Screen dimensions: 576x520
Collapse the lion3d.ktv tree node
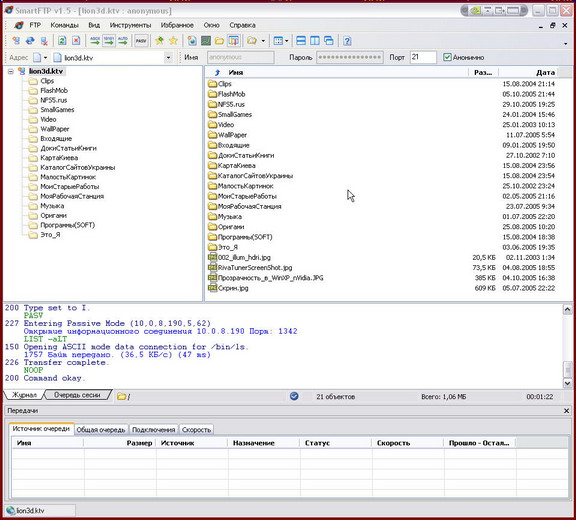11,71
